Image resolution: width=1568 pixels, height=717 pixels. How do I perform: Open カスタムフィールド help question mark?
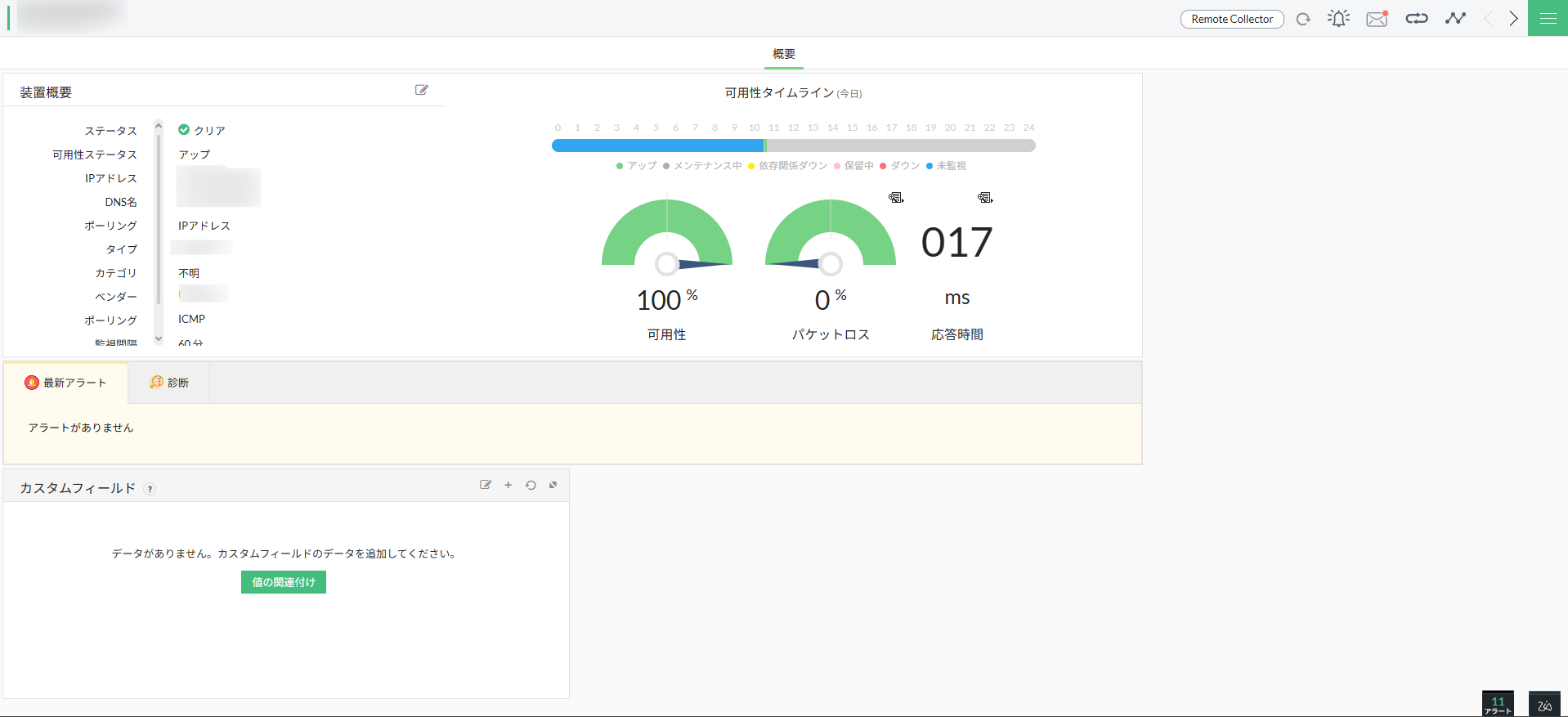point(150,489)
